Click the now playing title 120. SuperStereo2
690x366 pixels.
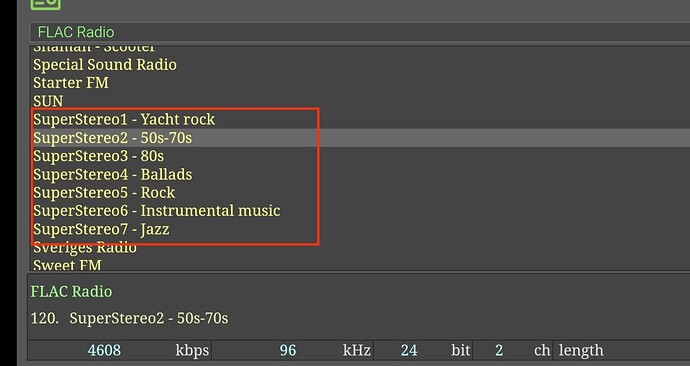(129, 318)
